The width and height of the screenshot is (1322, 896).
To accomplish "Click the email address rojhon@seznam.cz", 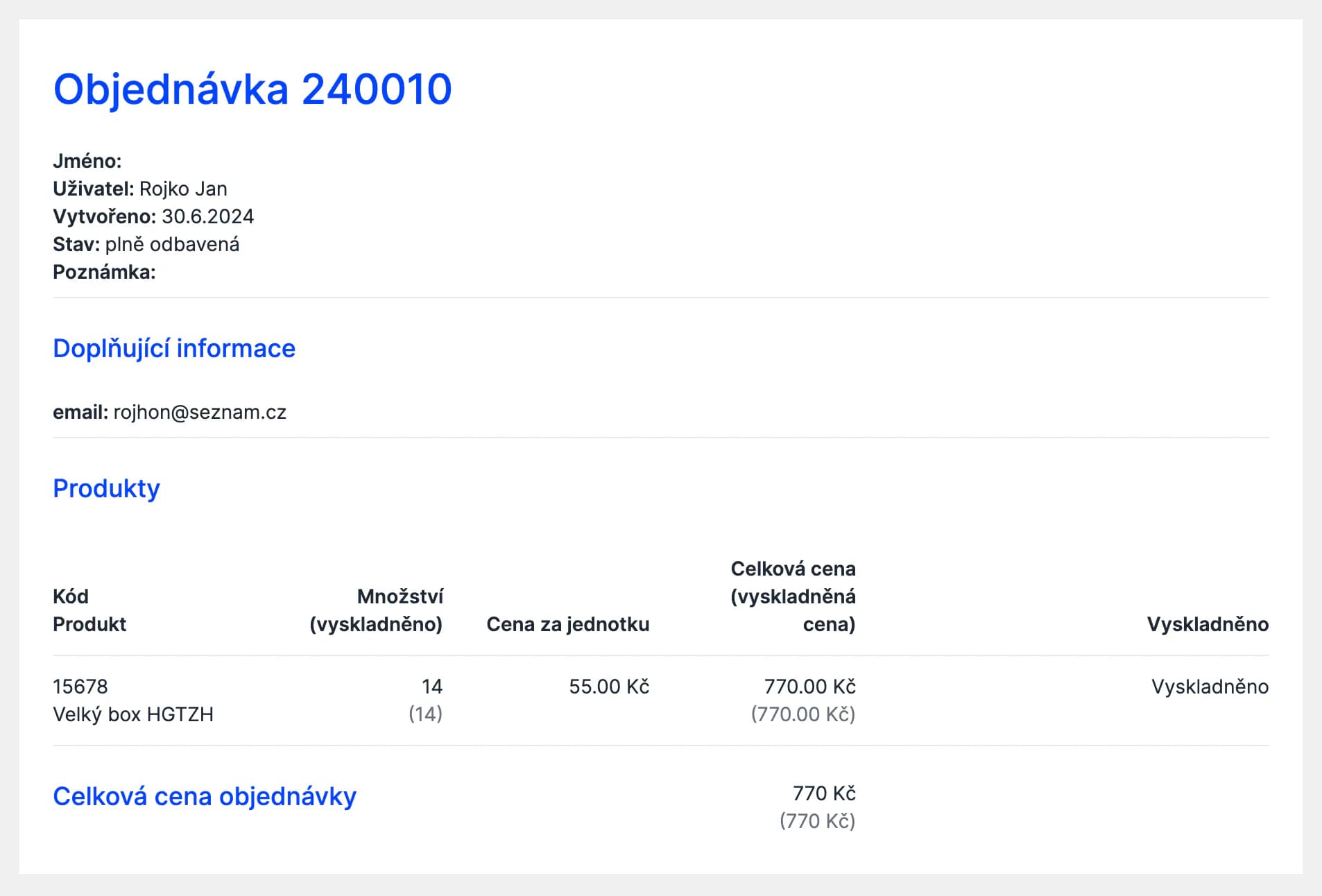I will pos(200,412).
